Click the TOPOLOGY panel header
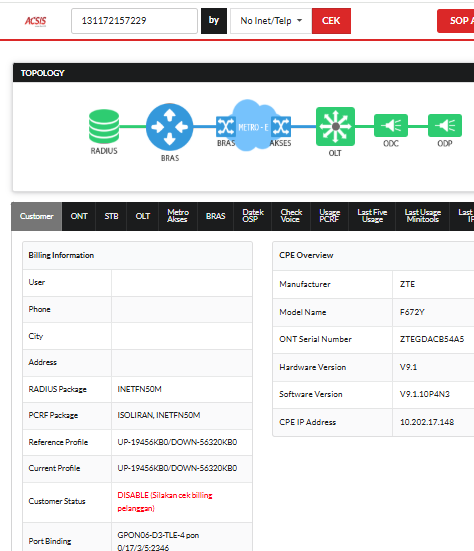 click(243, 73)
